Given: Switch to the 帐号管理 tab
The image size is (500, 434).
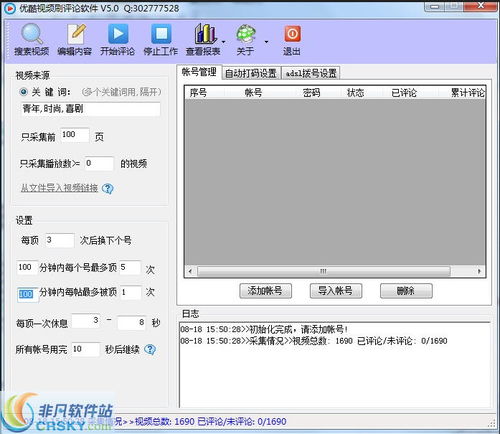Looking at the screenshot, I should pos(199,72).
